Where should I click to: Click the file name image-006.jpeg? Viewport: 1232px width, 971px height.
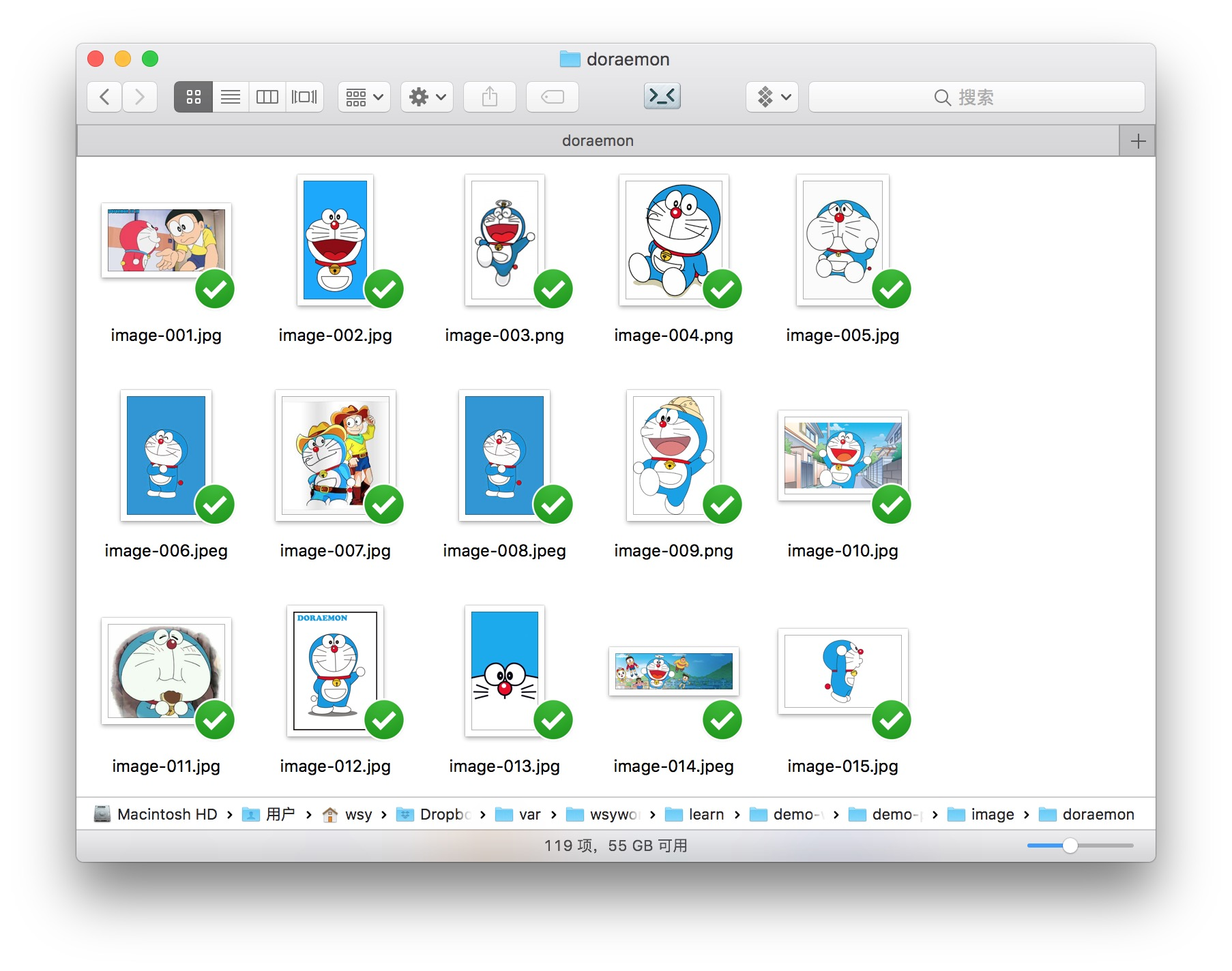coord(166,551)
